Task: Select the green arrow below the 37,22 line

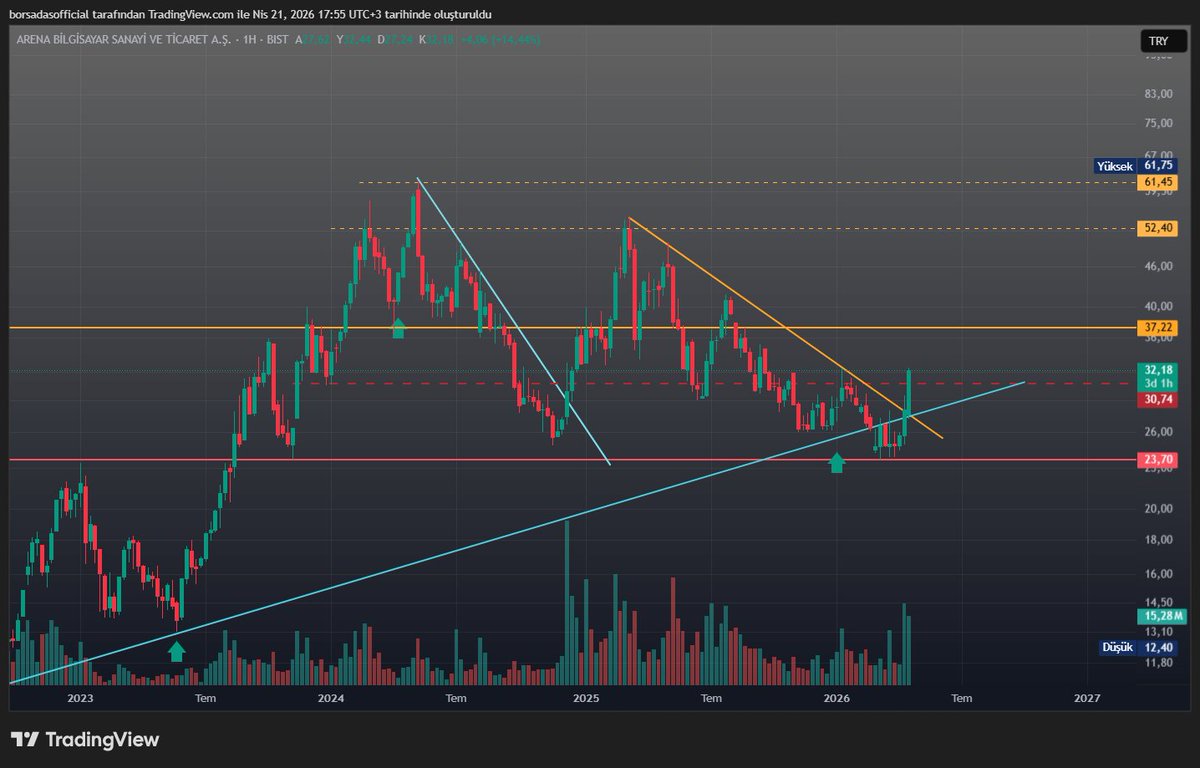Action: click(x=398, y=328)
